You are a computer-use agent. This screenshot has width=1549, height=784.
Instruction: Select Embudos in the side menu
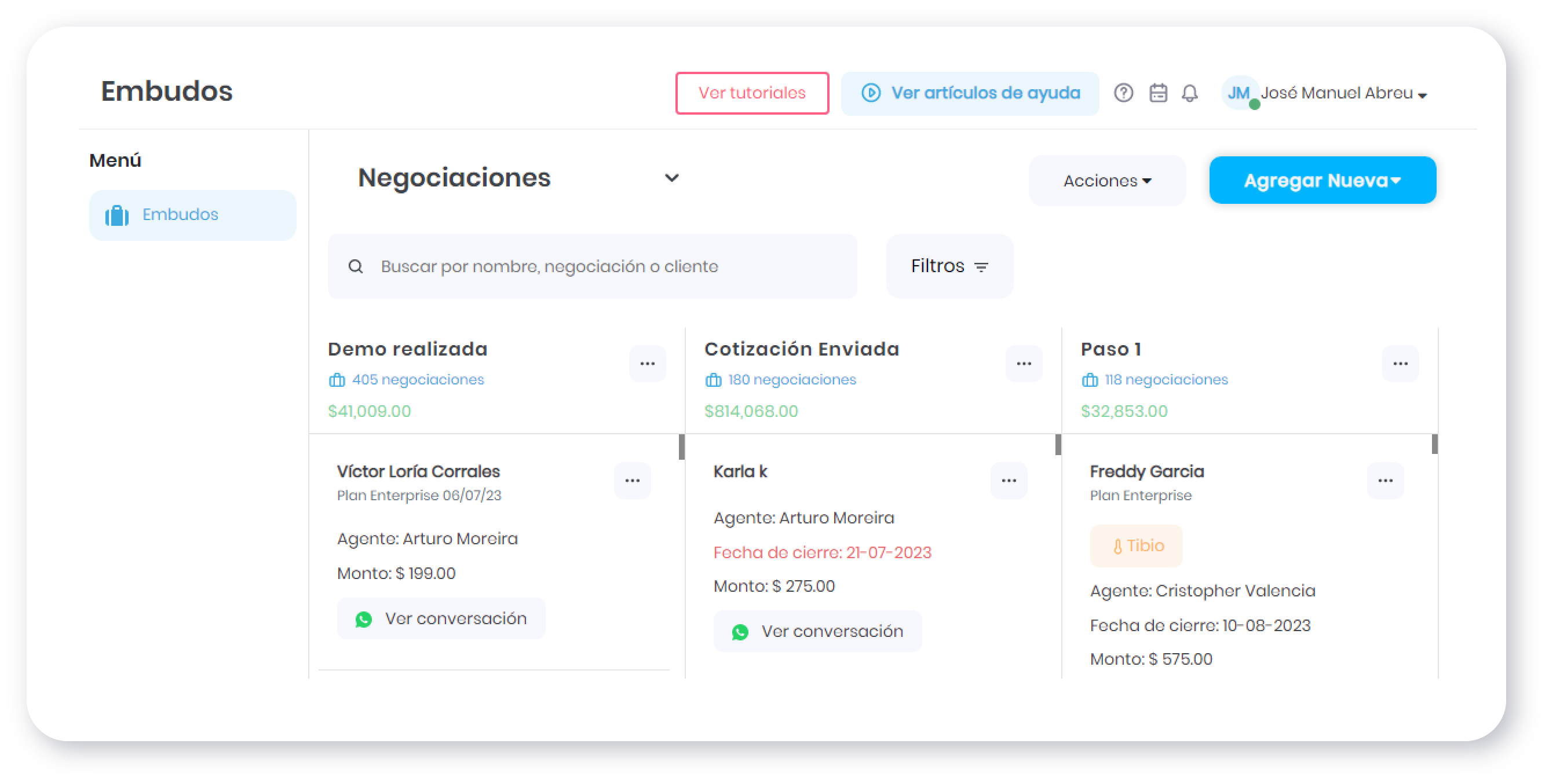tap(192, 215)
